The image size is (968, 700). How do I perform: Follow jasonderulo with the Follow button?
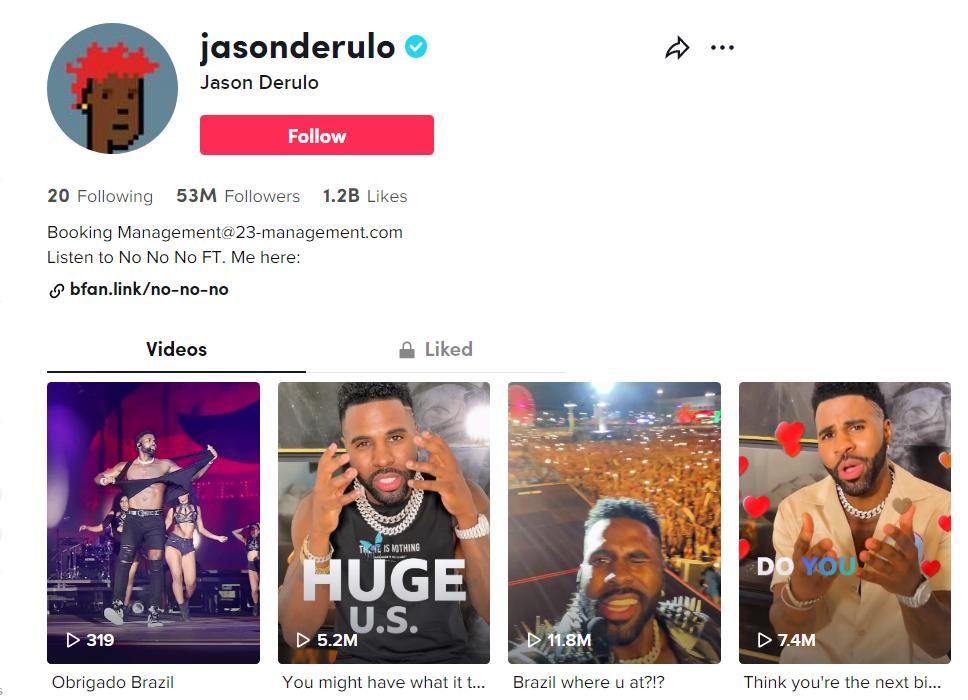click(317, 135)
